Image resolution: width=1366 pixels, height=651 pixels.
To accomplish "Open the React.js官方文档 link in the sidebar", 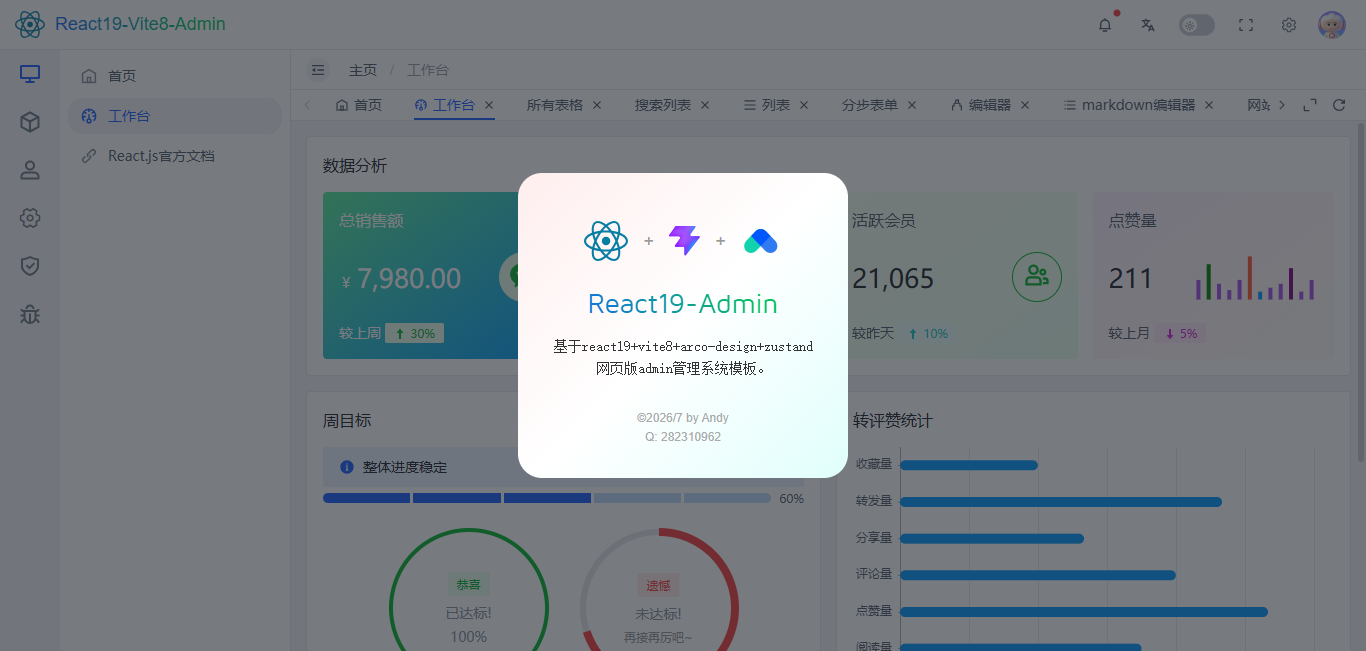I will [x=175, y=156].
